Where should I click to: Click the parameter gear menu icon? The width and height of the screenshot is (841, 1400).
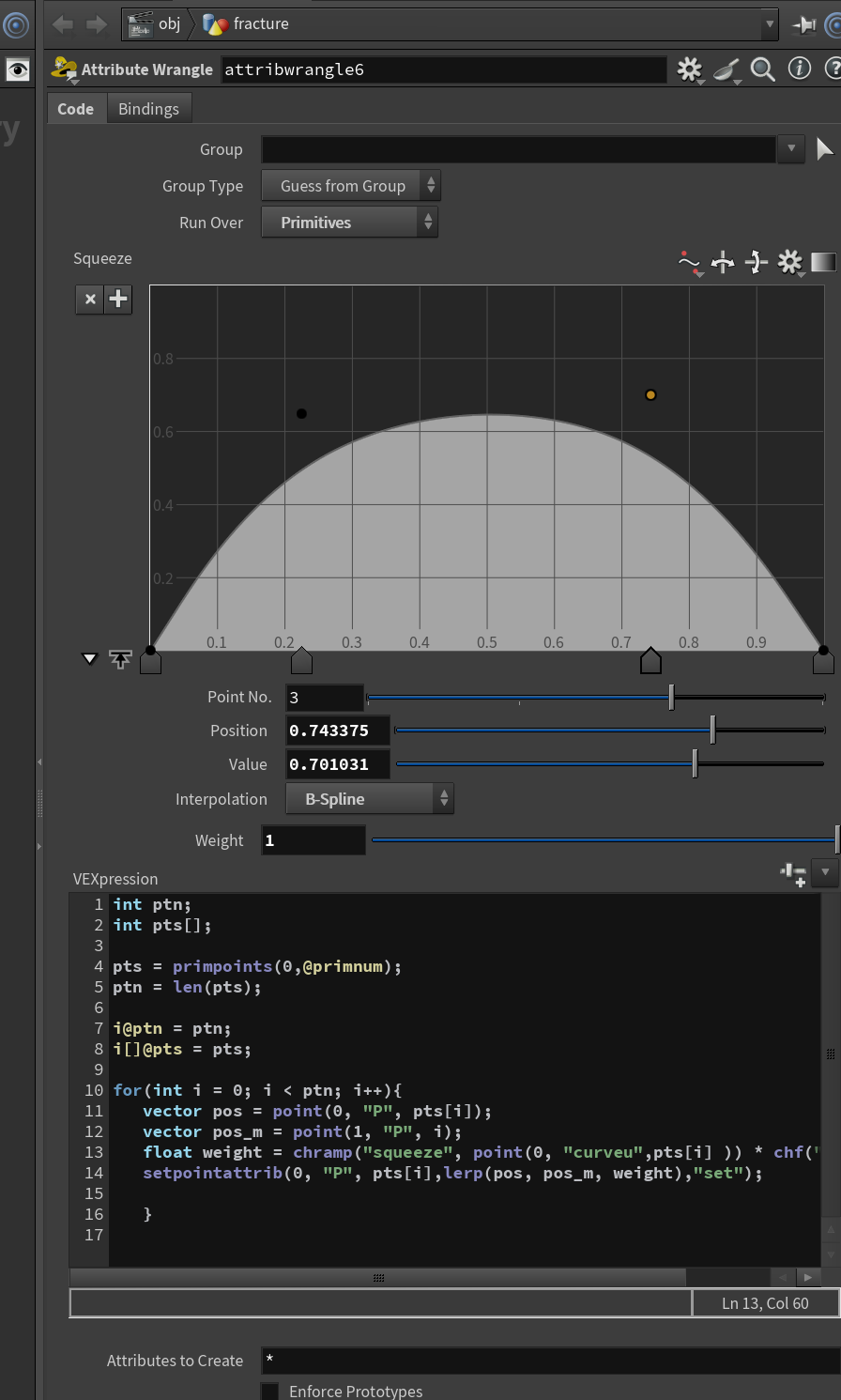[x=690, y=69]
